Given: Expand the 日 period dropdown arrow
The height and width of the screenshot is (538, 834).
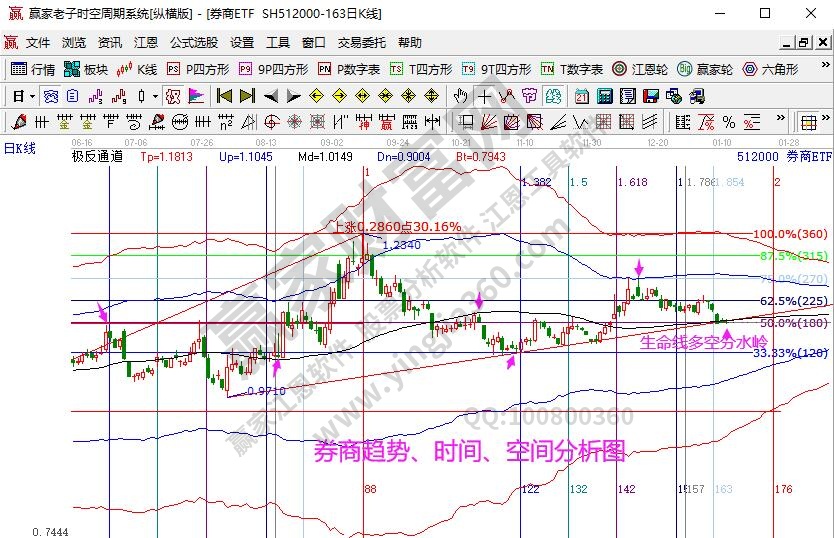Looking at the screenshot, I should (x=32, y=96).
